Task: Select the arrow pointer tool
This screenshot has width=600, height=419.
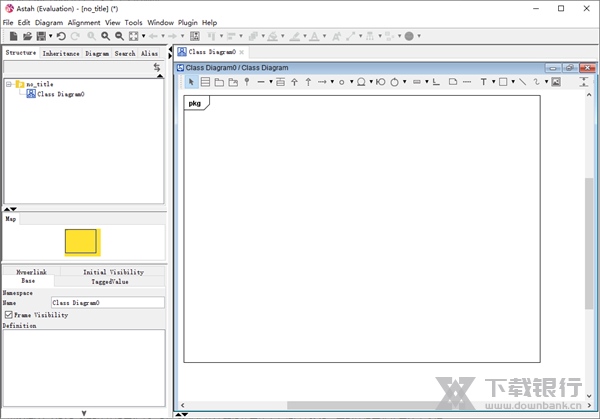Action: pyautogui.click(x=191, y=82)
